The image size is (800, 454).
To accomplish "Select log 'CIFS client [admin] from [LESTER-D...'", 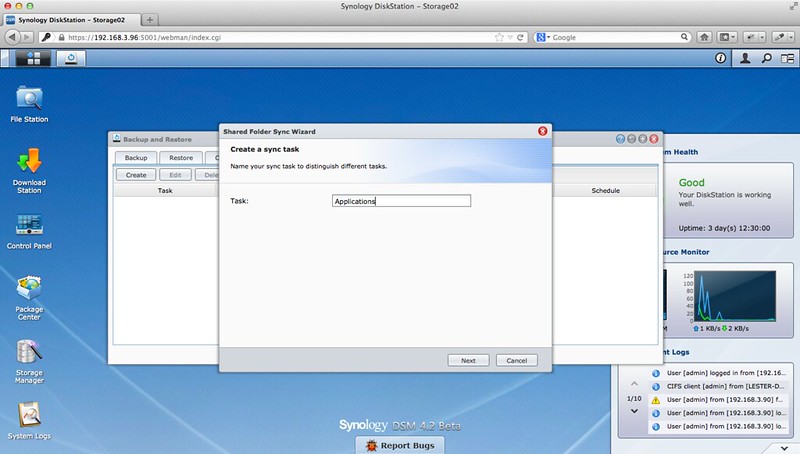I will 719,386.
